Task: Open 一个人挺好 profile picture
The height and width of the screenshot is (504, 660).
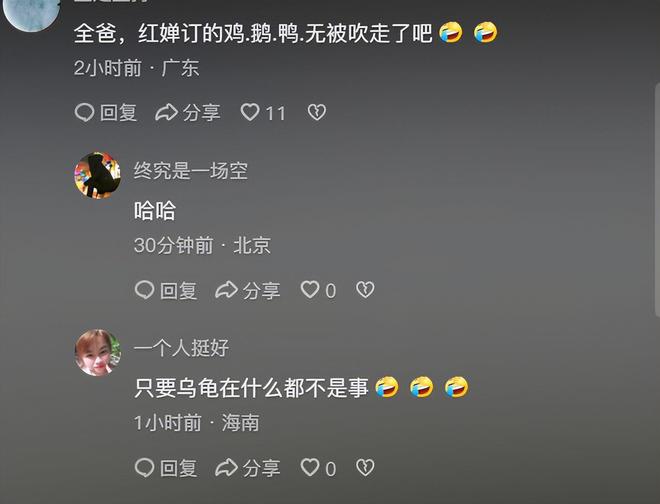Action: (x=98, y=353)
